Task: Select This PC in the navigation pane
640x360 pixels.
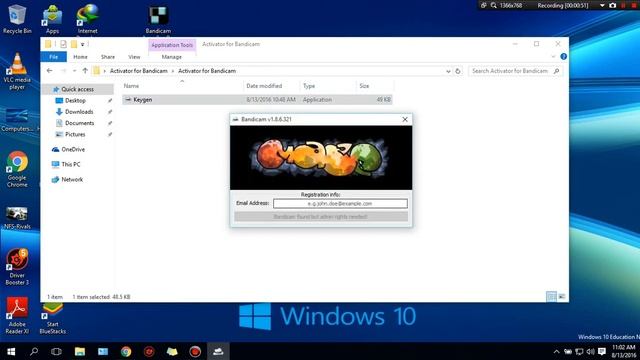Action: (x=71, y=164)
